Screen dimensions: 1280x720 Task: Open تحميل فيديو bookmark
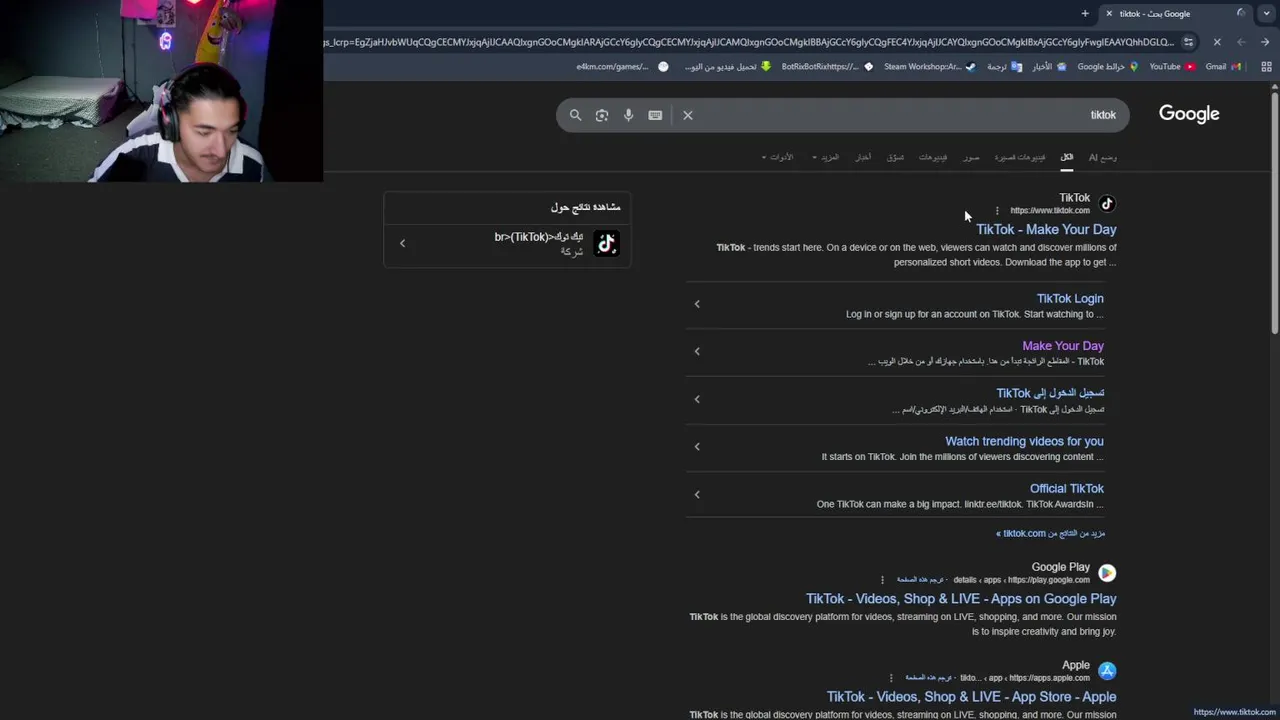[728, 67]
